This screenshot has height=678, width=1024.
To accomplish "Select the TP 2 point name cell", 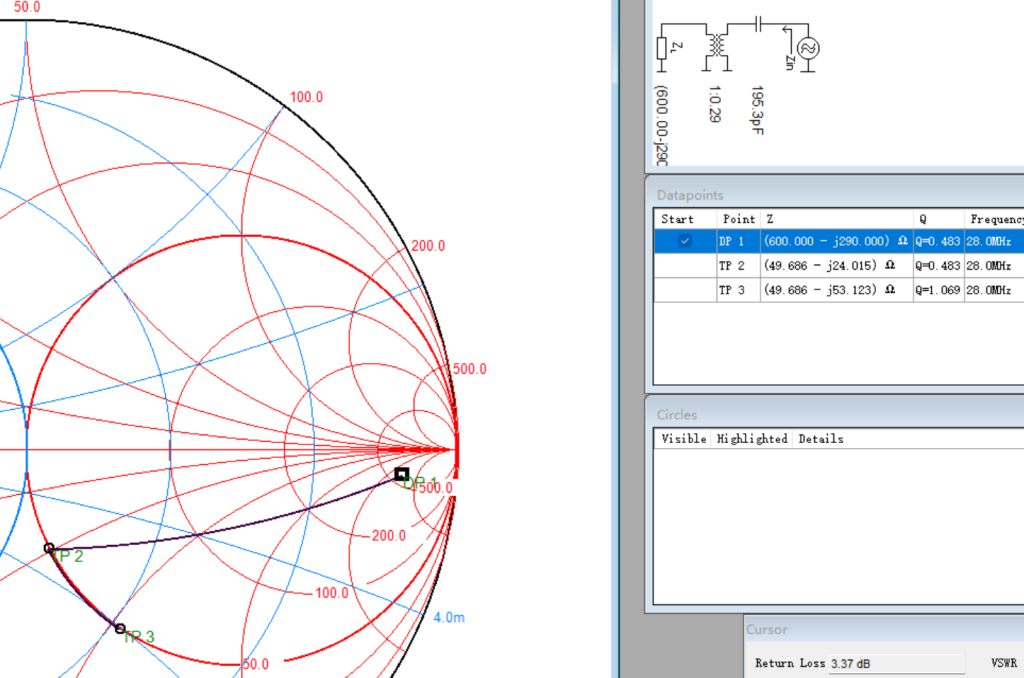I will click(739, 266).
